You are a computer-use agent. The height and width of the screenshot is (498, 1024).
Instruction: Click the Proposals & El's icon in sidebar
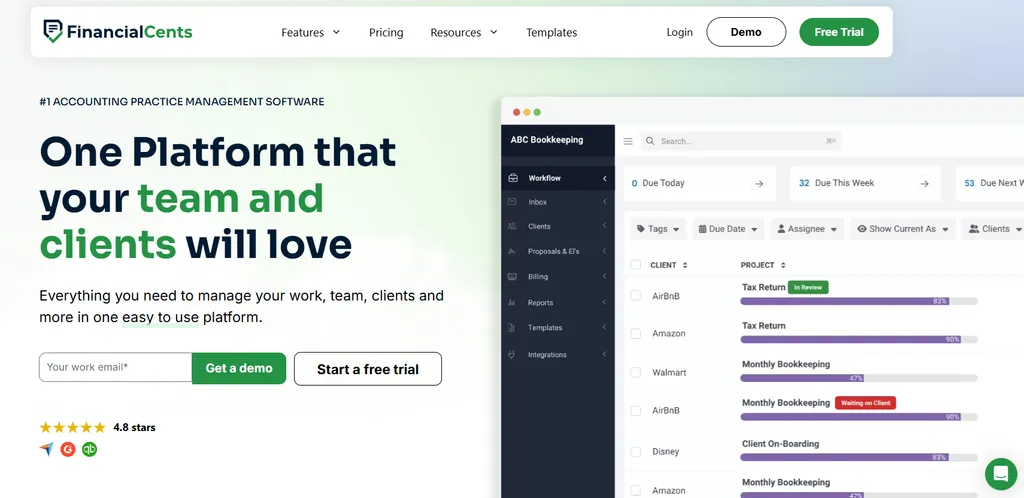click(513, 251)
